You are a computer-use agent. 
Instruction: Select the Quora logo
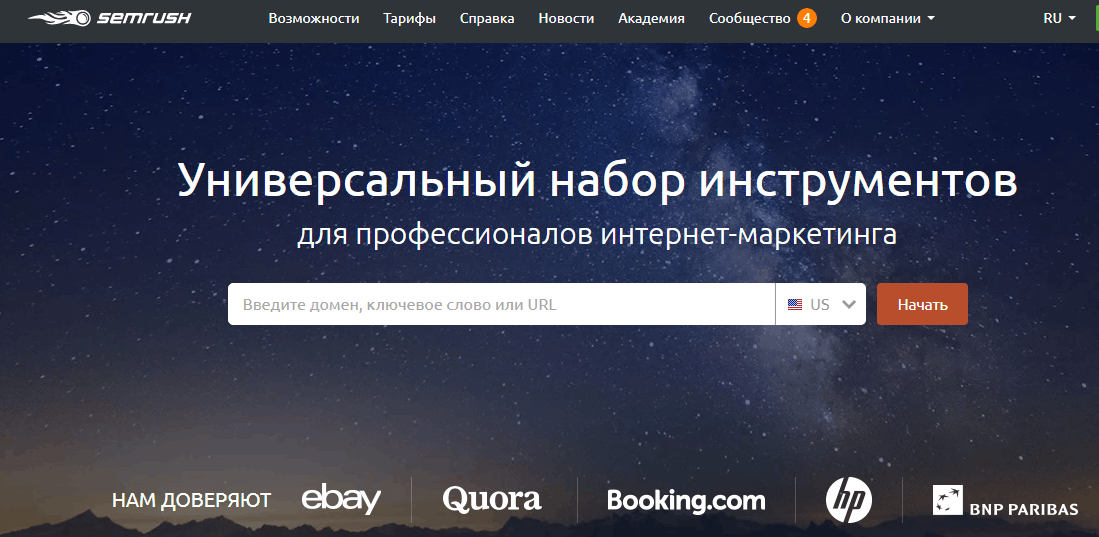492,499
